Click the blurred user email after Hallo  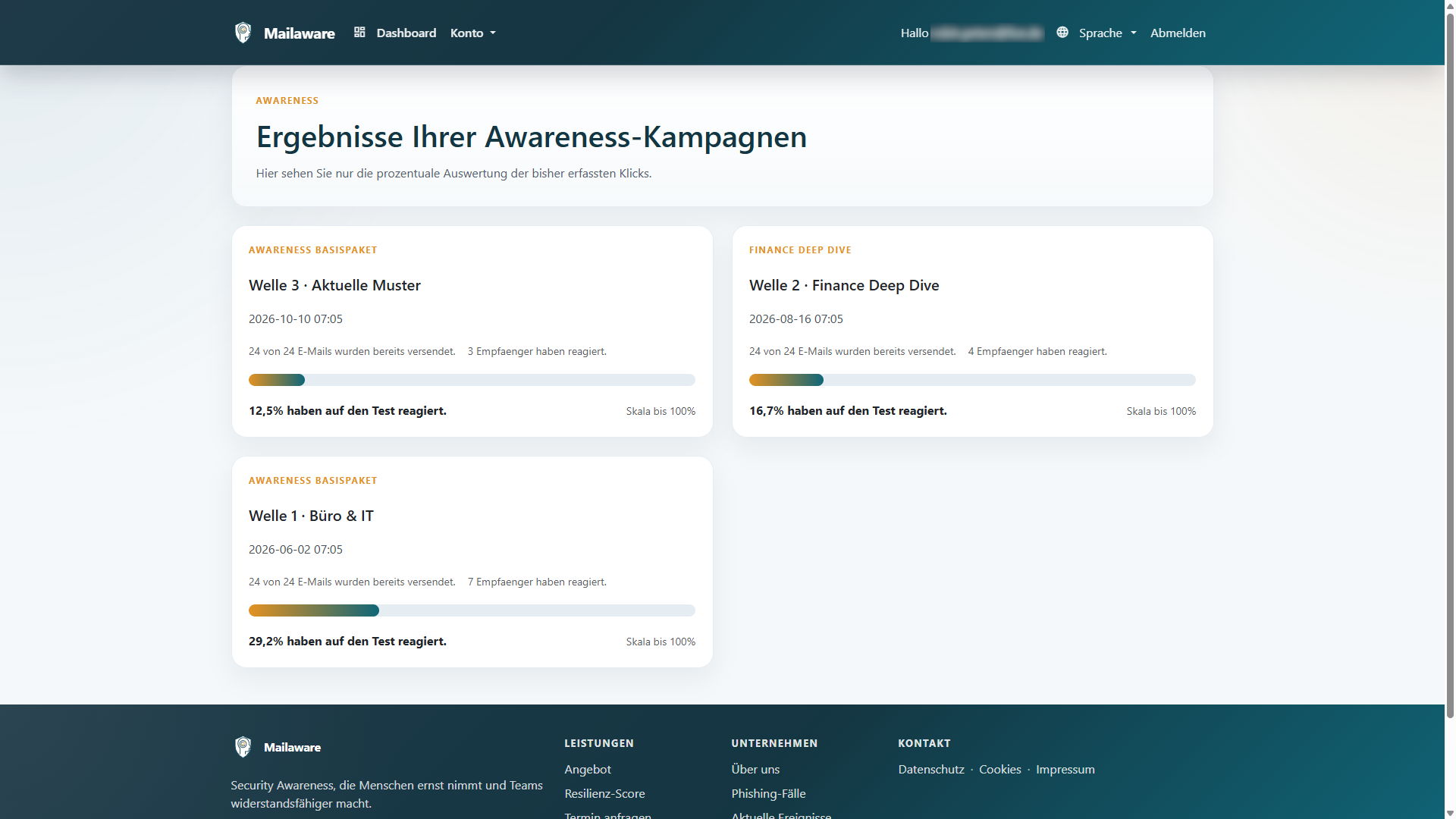coord(987,33)
